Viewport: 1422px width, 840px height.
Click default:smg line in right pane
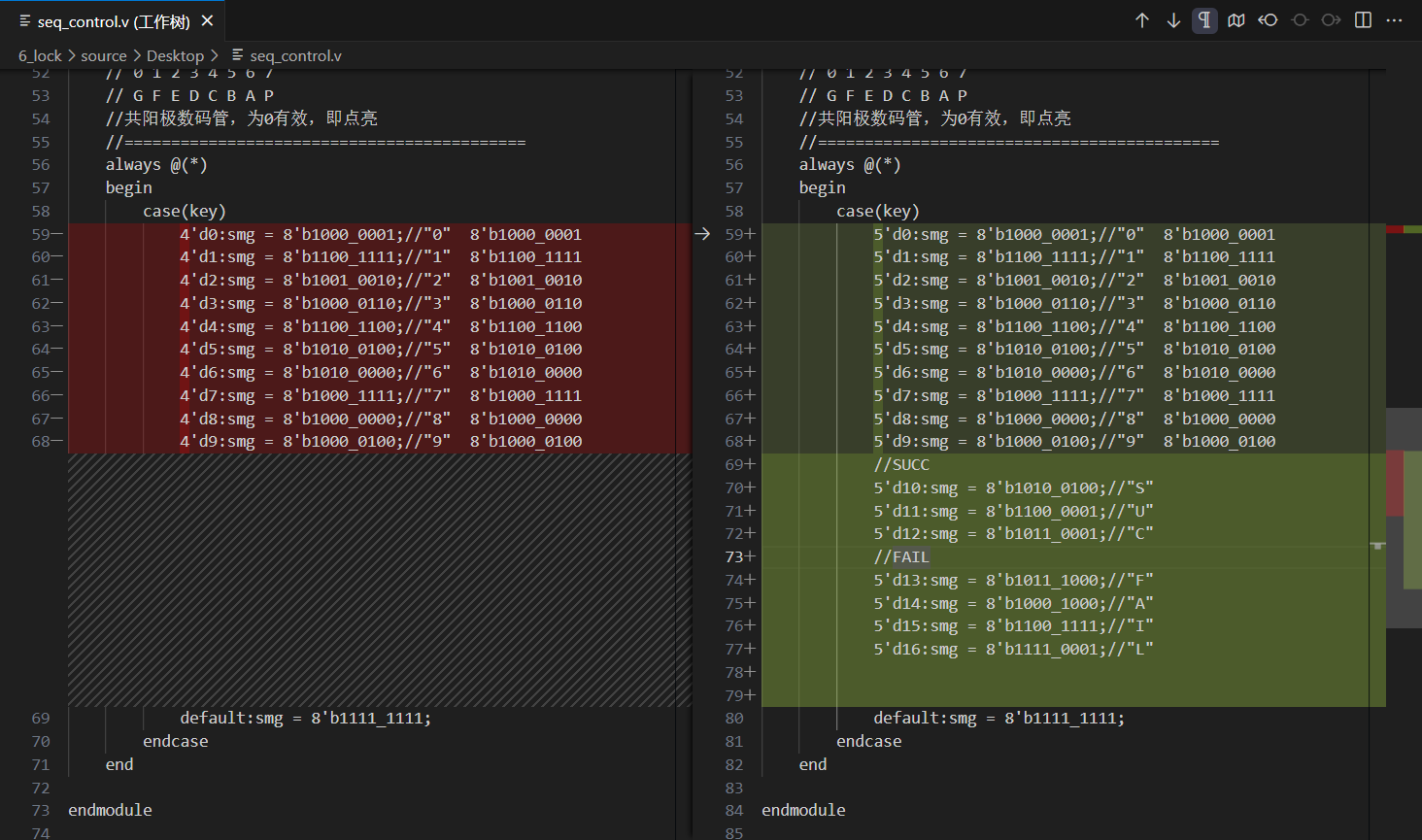click(x=999, y=719)
